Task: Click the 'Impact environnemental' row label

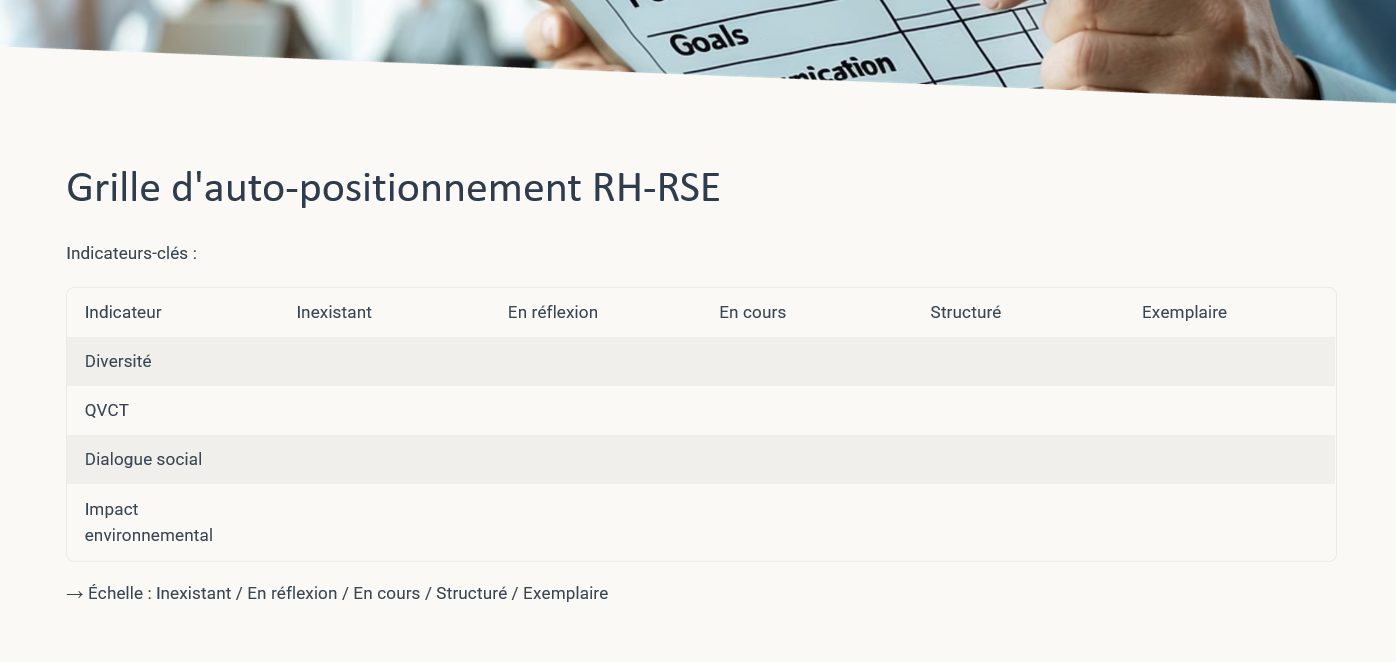Action: (148, 522)
